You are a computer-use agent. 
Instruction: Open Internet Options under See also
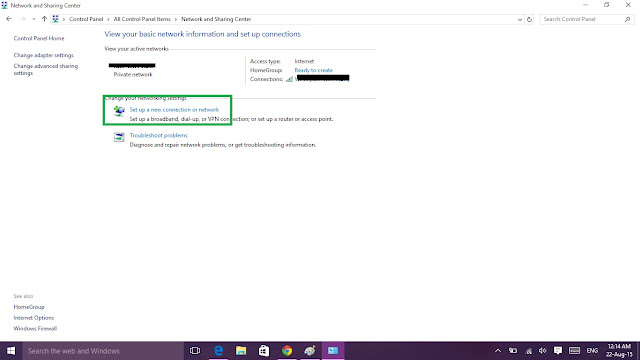33,318
